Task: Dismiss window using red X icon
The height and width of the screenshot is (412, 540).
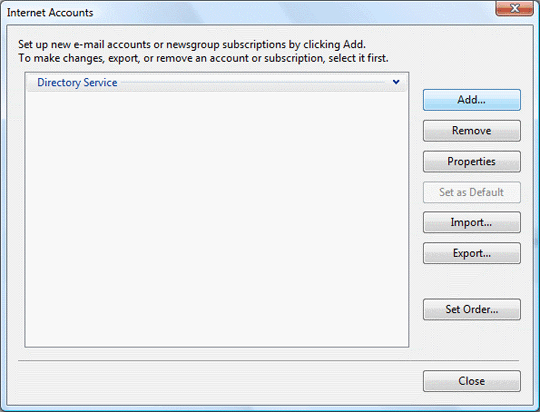Action: (515, 8)
